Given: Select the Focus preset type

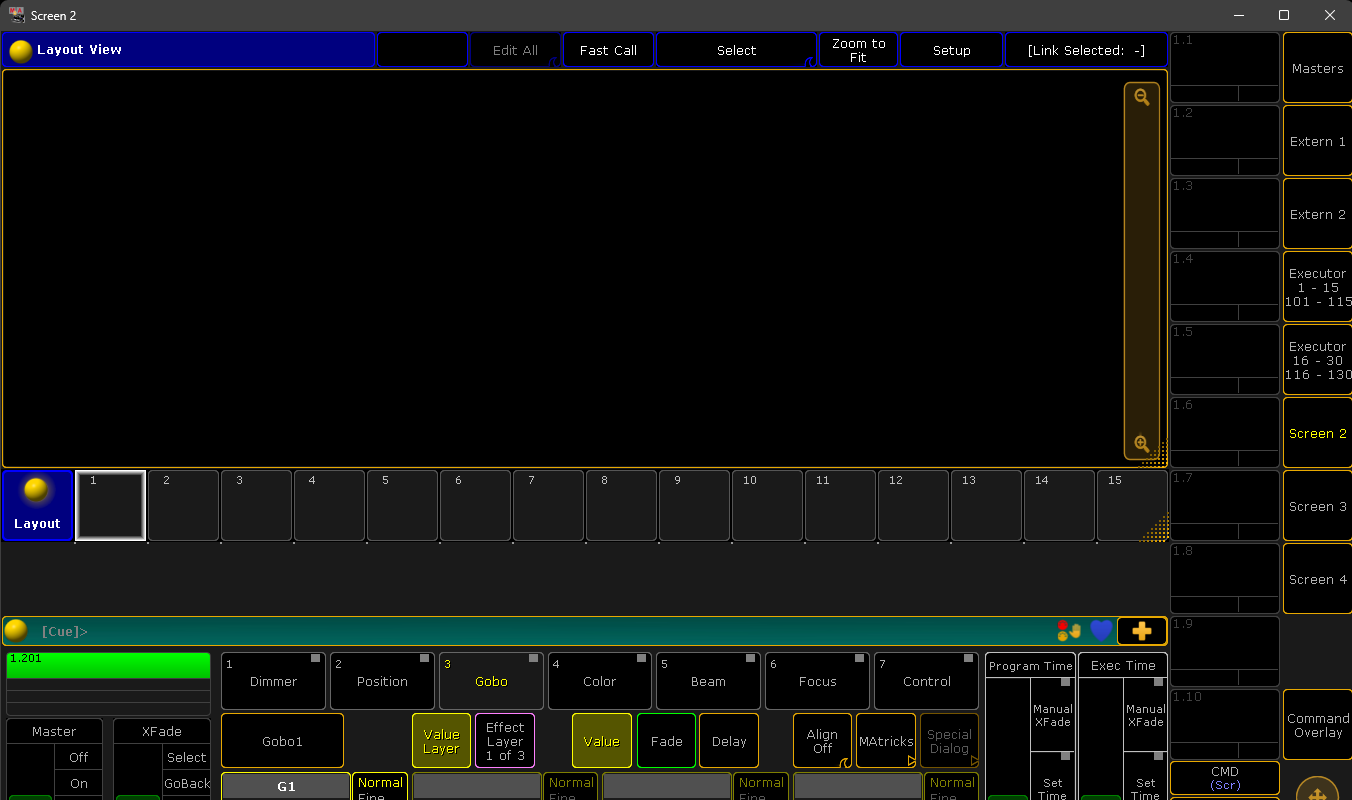Looking at the screenshot, I should pos(817,681).
